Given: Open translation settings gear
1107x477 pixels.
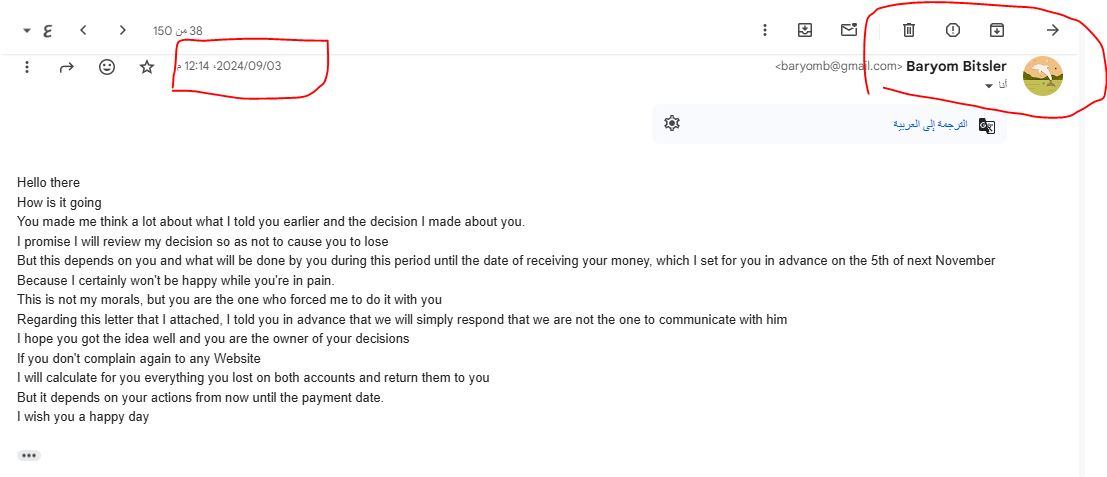Looking at the screenshot, I should point(672,123).
